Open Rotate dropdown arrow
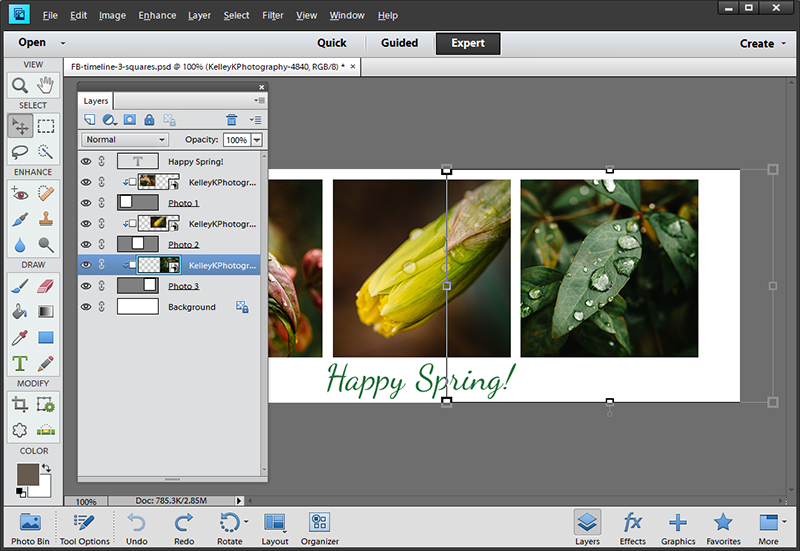This screenshot has width=800, height=551. (246, 521)
